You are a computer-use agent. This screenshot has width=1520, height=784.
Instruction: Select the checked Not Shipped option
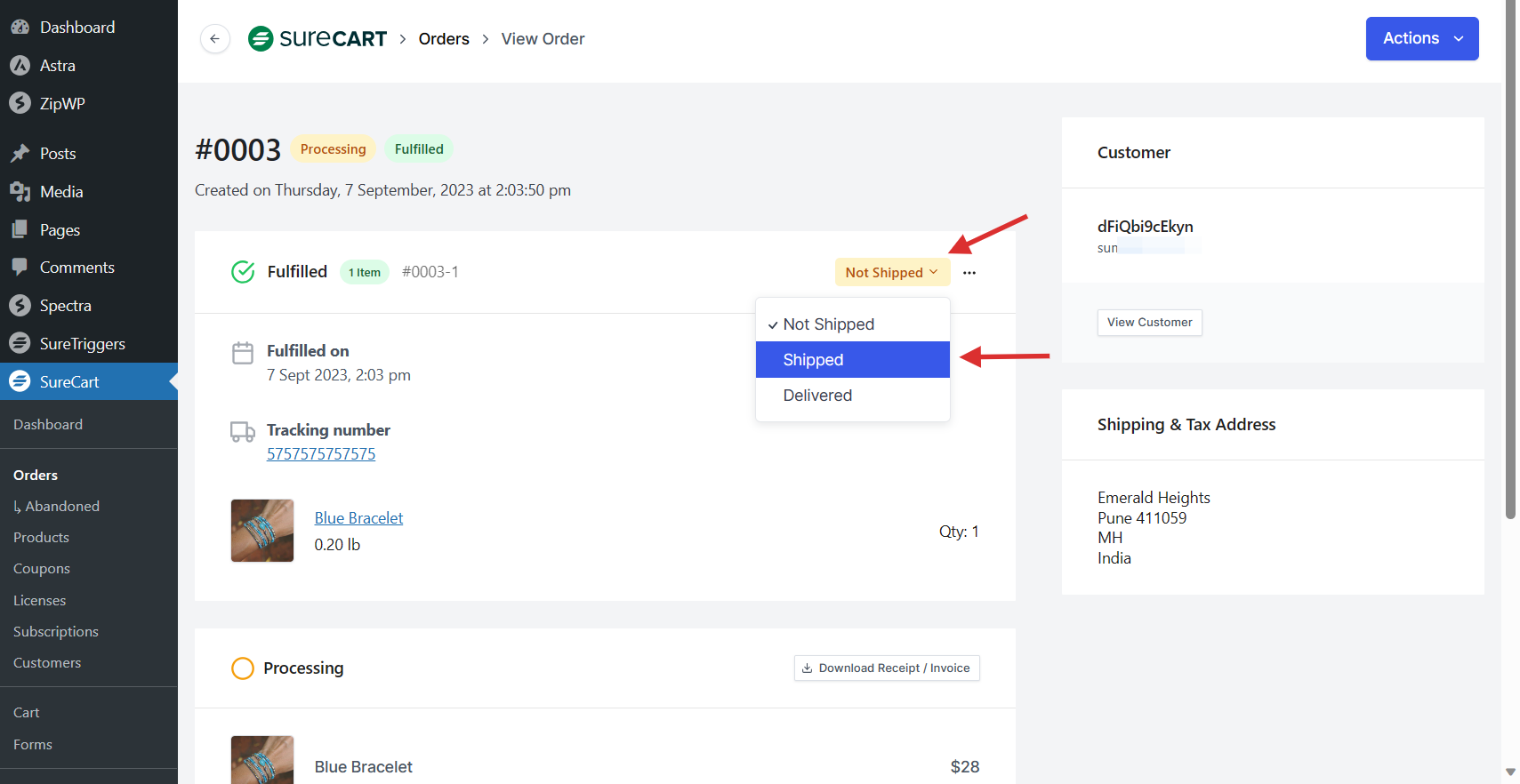click(828, 324)
